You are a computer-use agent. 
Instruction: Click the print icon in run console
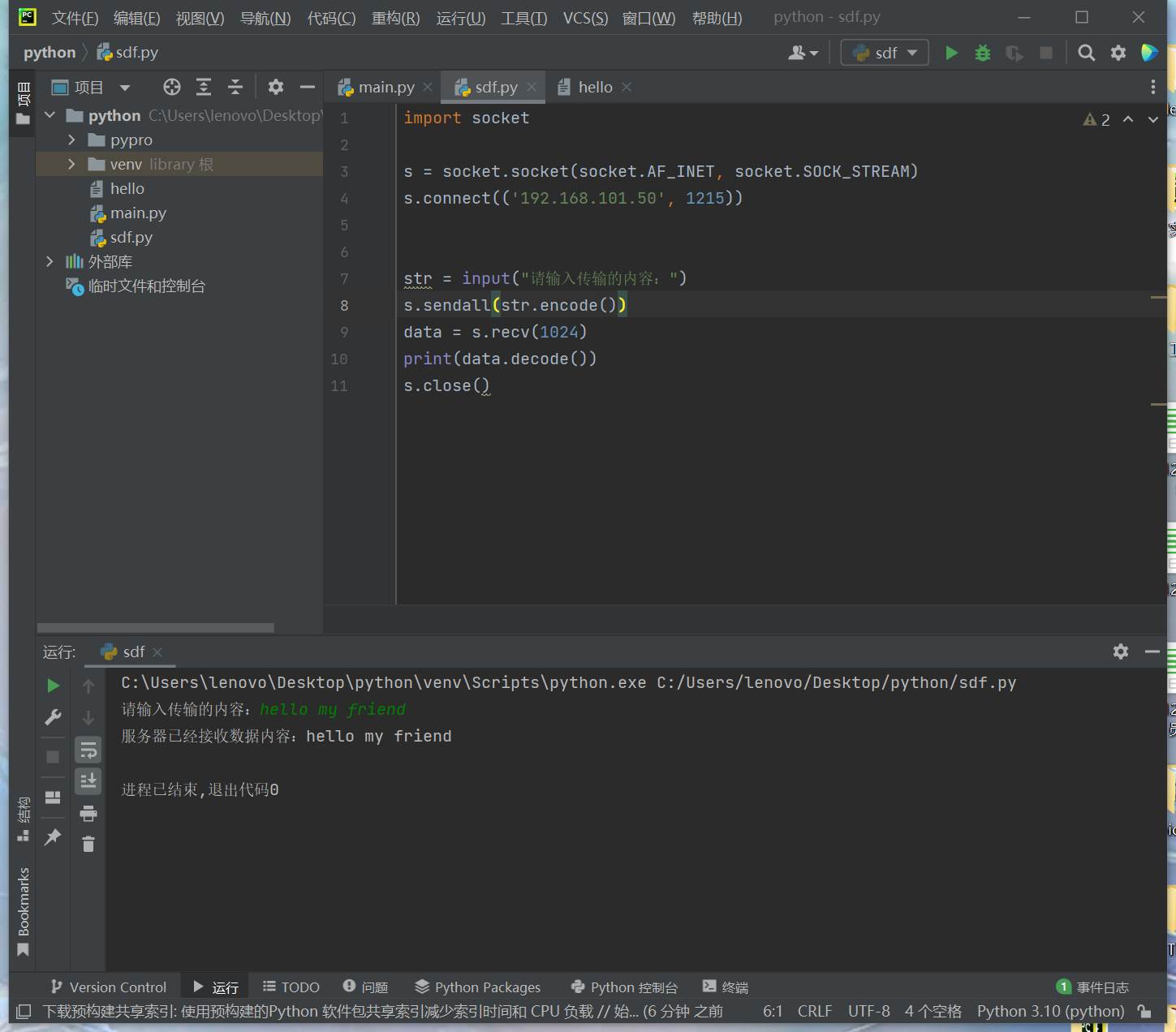[x=88, y=813]
